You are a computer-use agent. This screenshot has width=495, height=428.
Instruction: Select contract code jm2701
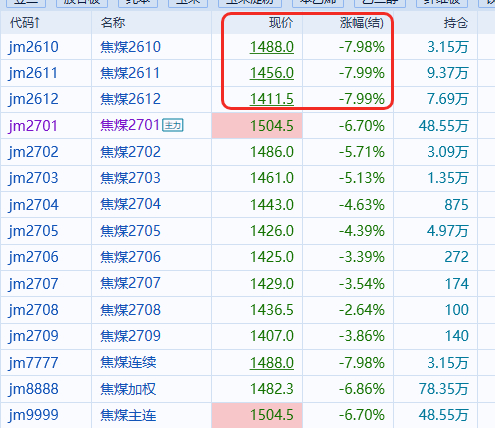pos(33,126)
